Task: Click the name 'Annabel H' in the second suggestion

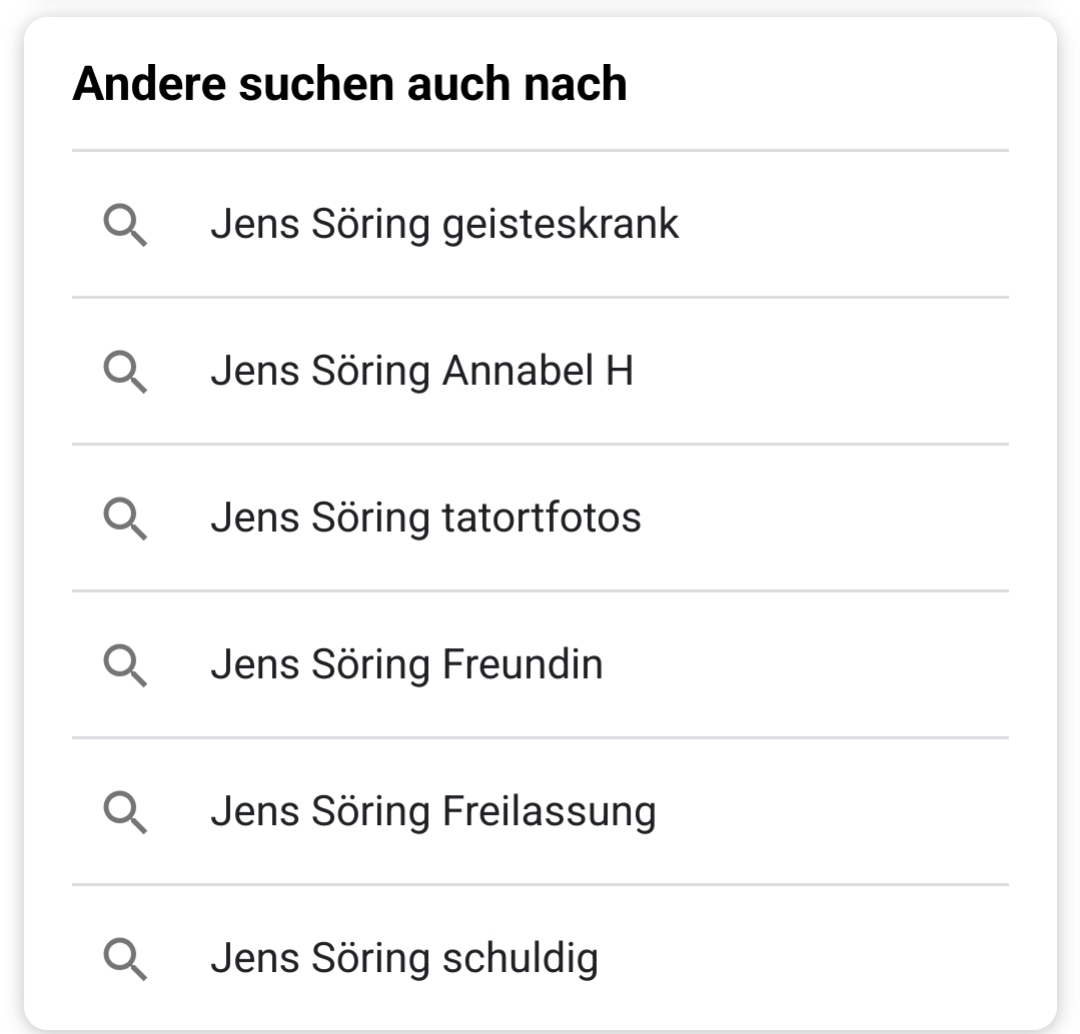Action: tap(538, 371)
